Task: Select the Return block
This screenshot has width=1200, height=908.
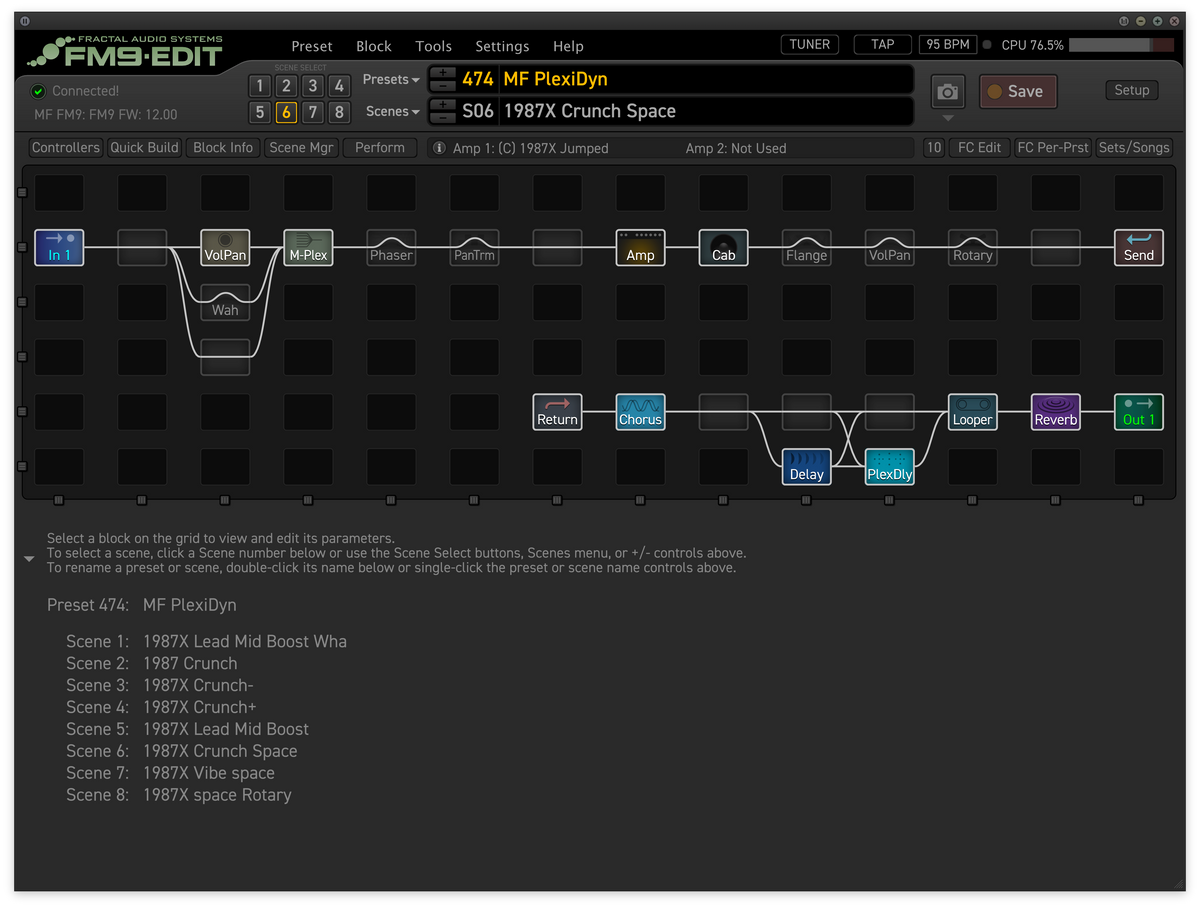Action: coord(557,412)
